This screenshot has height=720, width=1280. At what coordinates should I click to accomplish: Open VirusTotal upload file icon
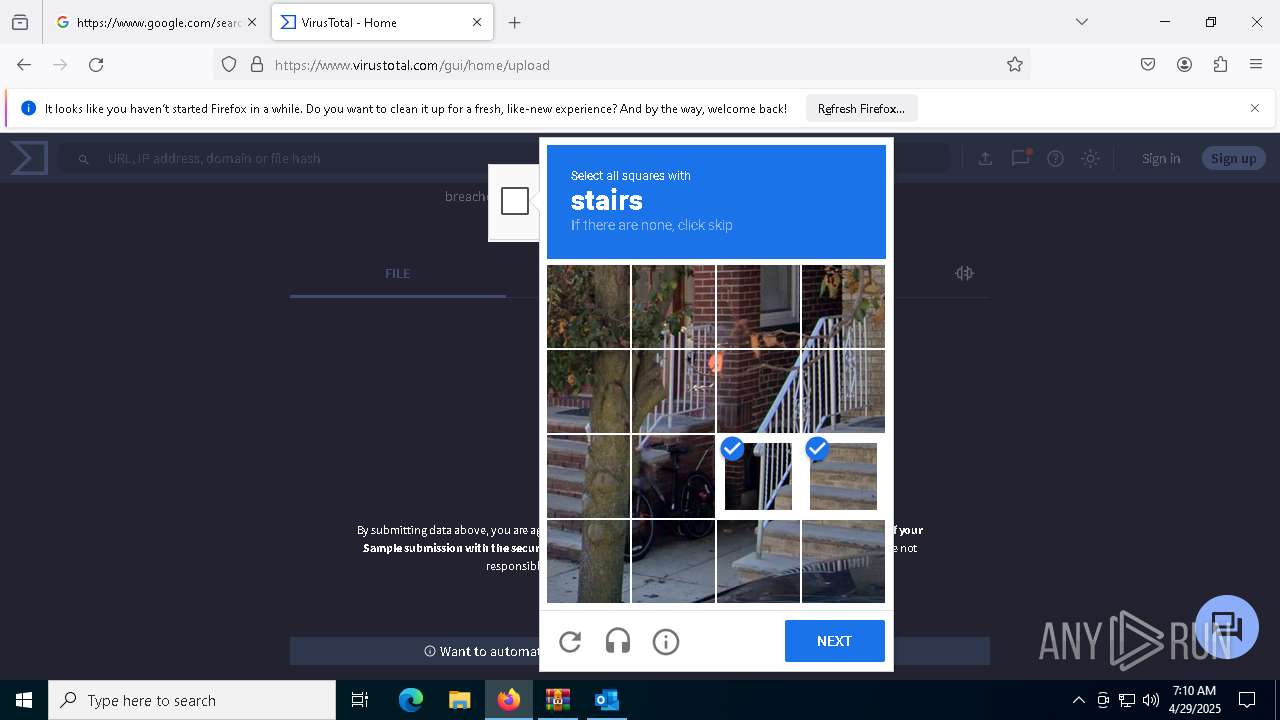pyautogui.click(x=985, y=158)
